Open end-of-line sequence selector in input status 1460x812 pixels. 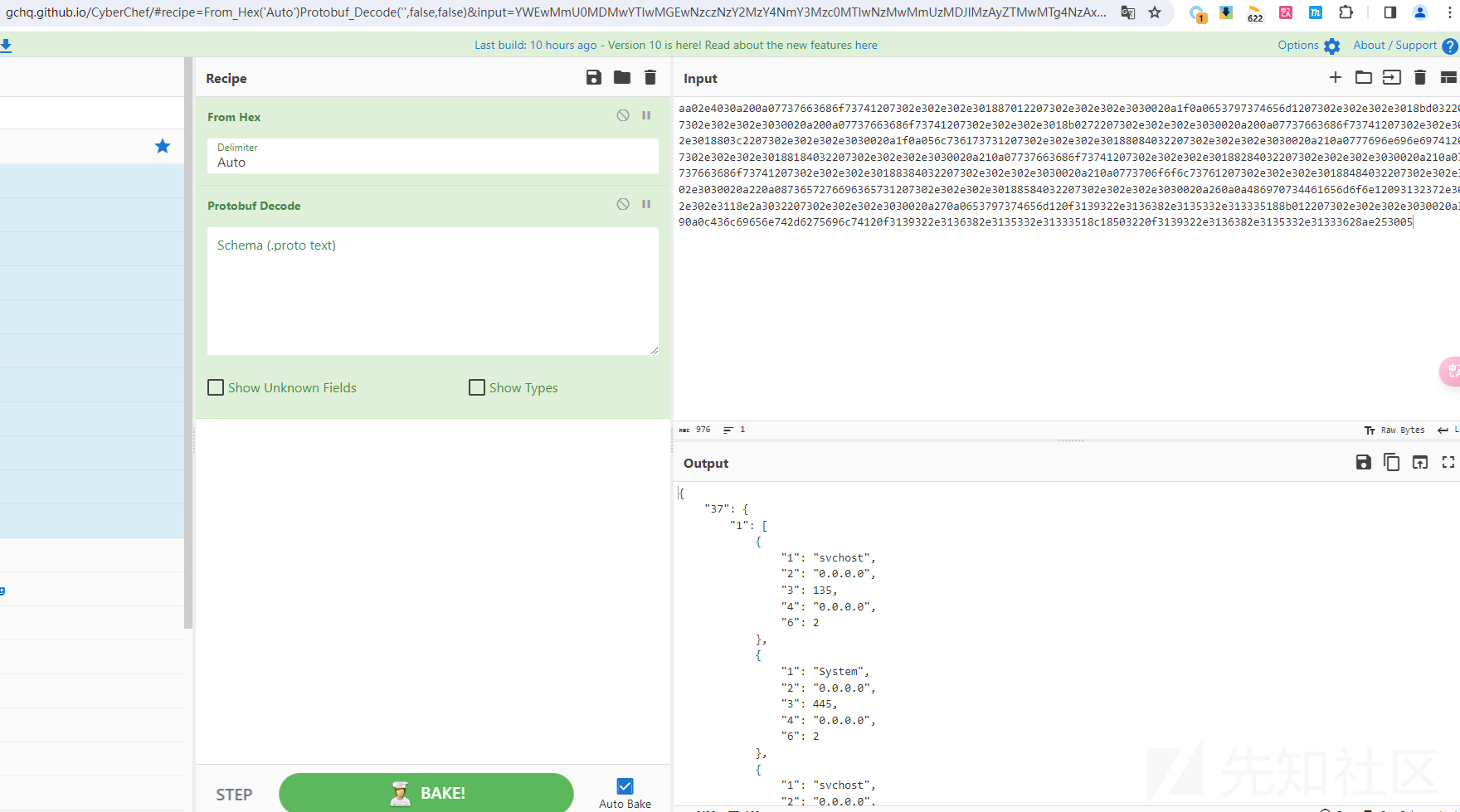pyautogui.click(x=1449, y=430)
